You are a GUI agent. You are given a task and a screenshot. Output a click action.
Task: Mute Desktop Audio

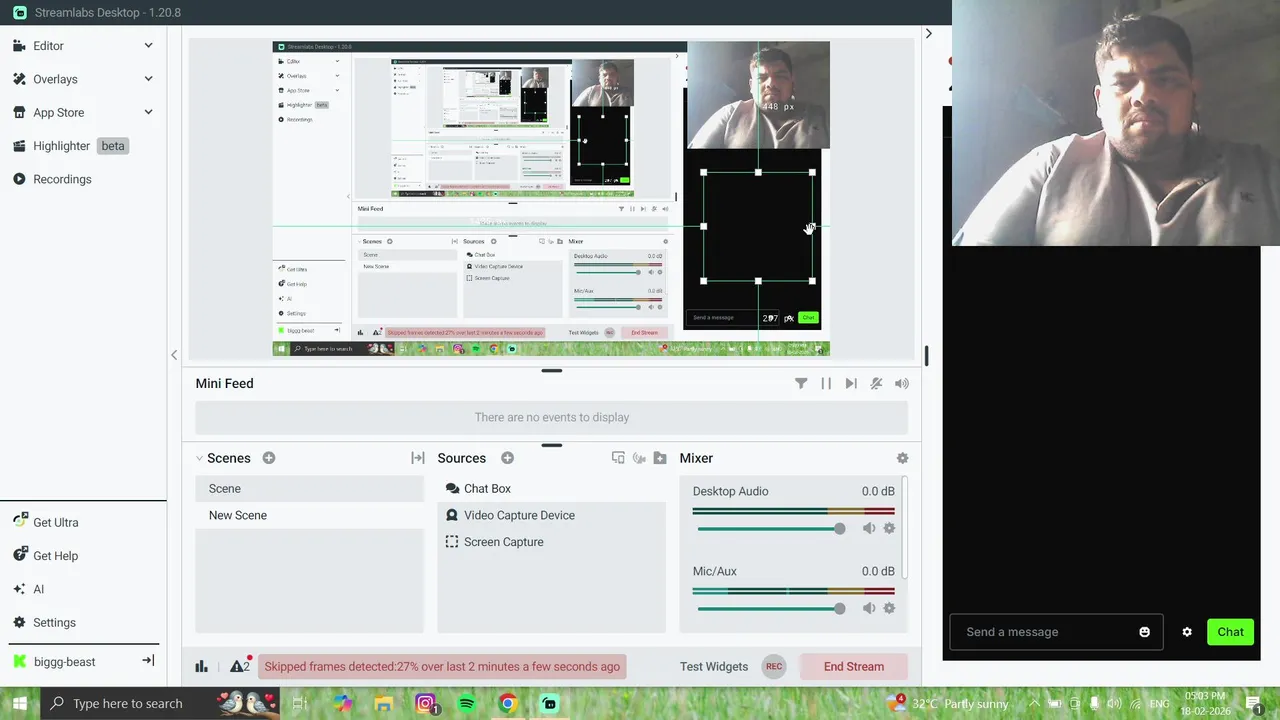pyautogui.click(x=869, y=528)
